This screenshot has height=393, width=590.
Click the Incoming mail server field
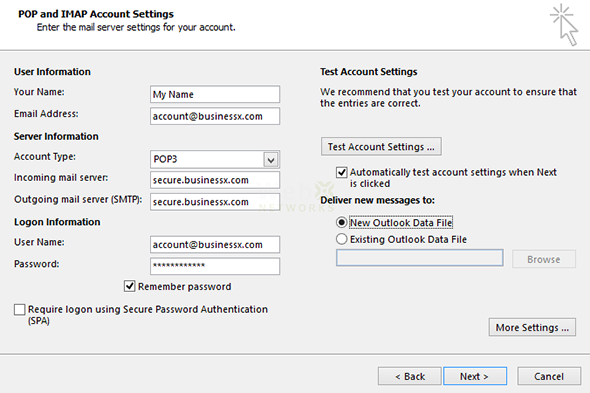coord(215,180)
